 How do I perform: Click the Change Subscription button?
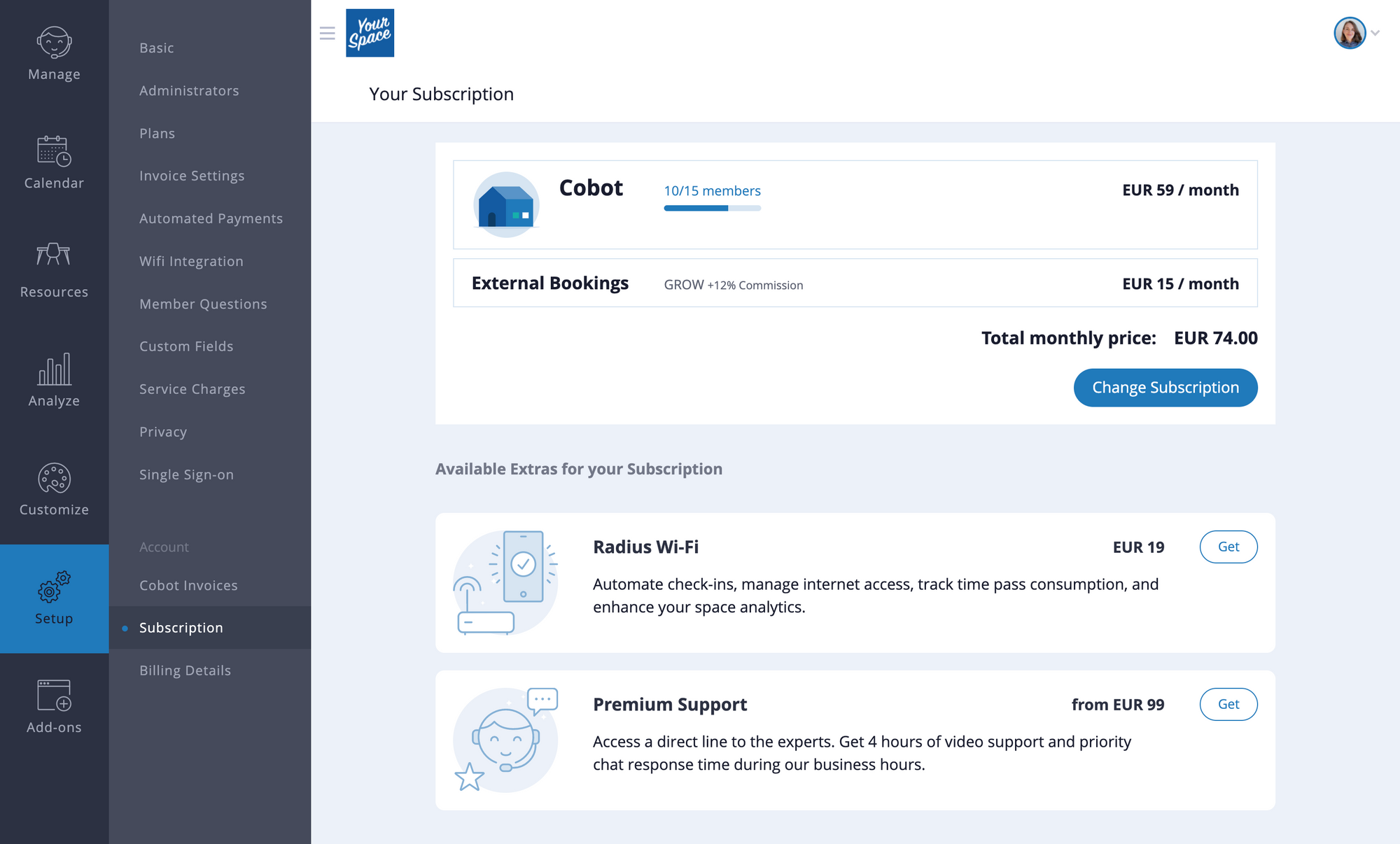(1165, 388)
